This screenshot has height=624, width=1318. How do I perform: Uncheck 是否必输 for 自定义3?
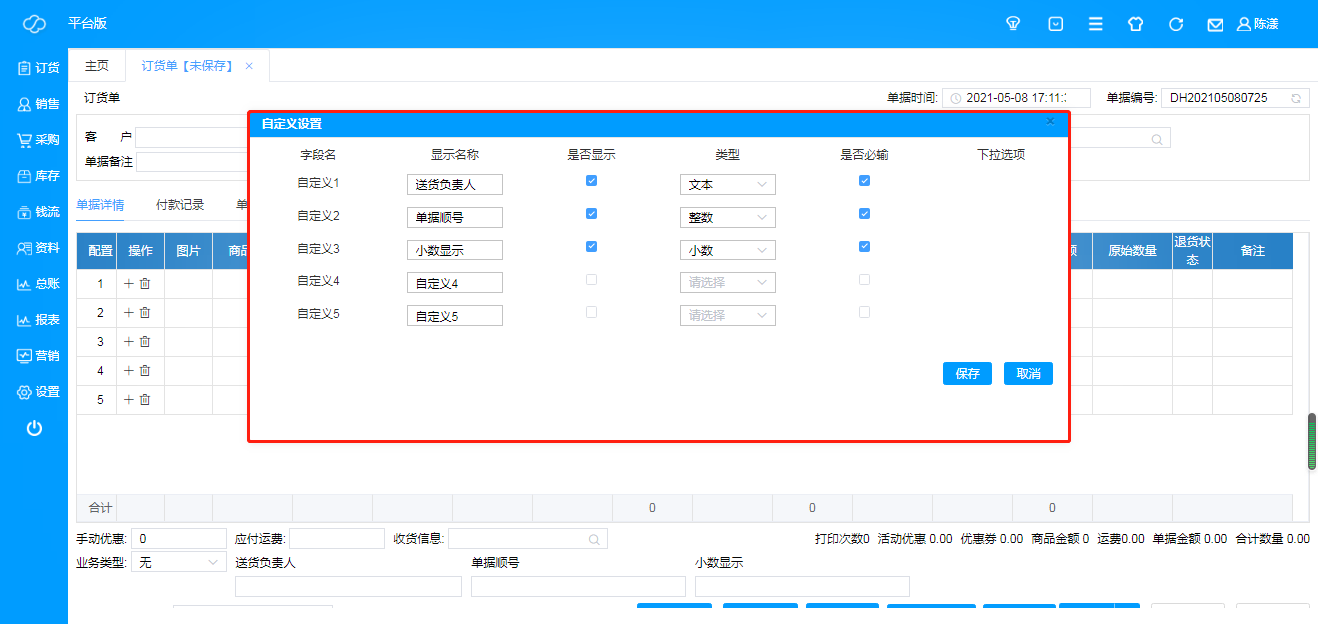pyautogui.click(x=865, y=247)
